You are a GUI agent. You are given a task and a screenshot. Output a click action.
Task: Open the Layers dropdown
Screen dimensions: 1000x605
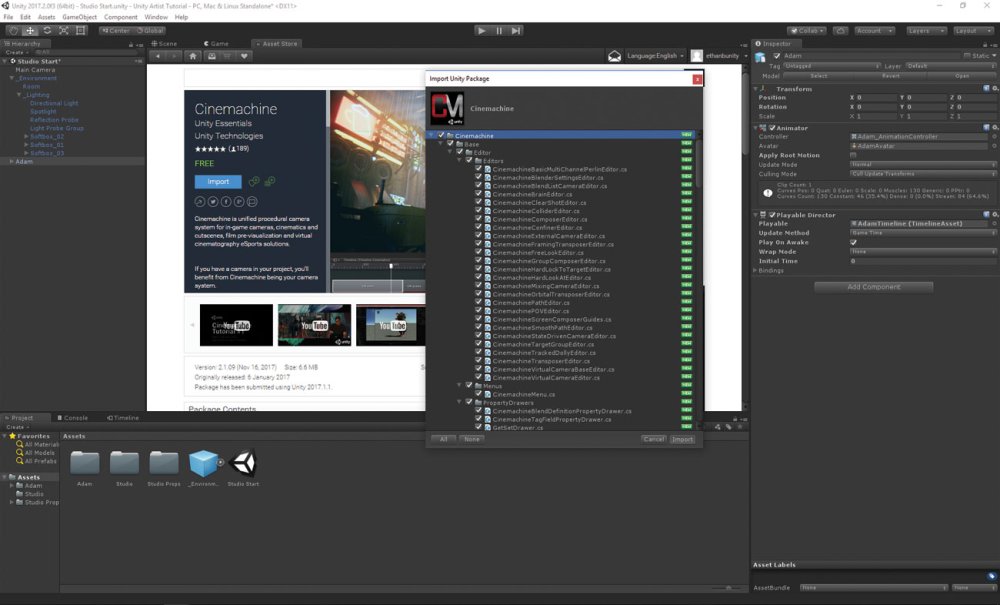click(925, 31)
